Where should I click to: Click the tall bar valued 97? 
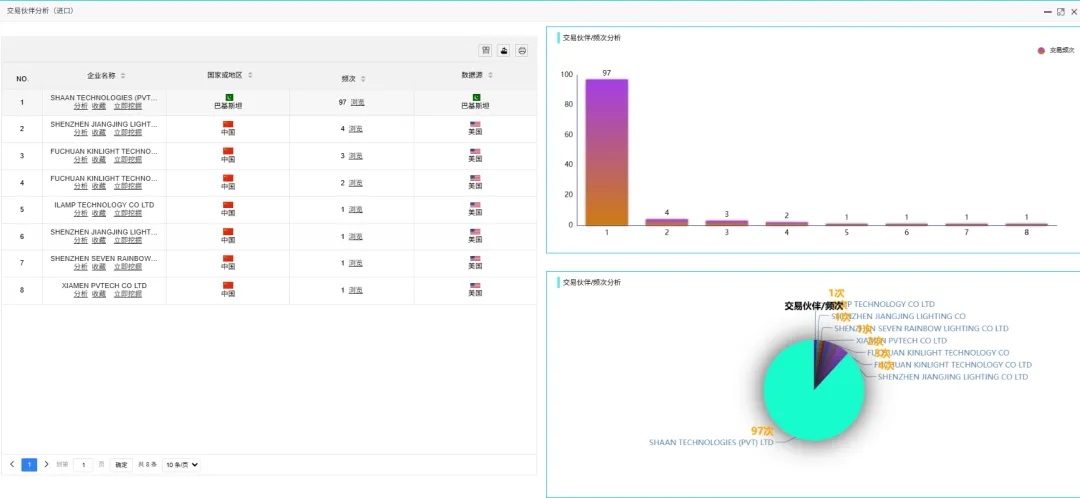coord(607,152)
